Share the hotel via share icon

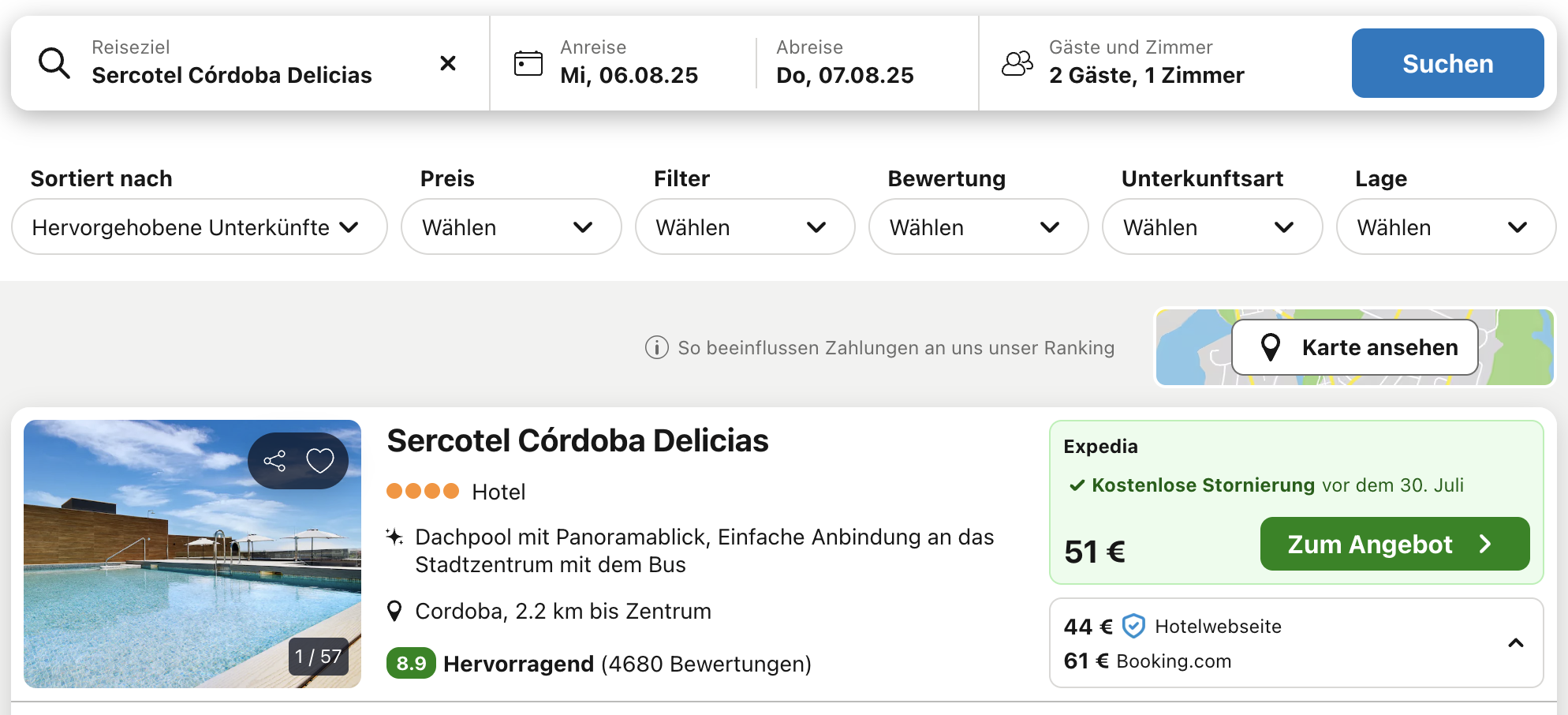[274, 461]
